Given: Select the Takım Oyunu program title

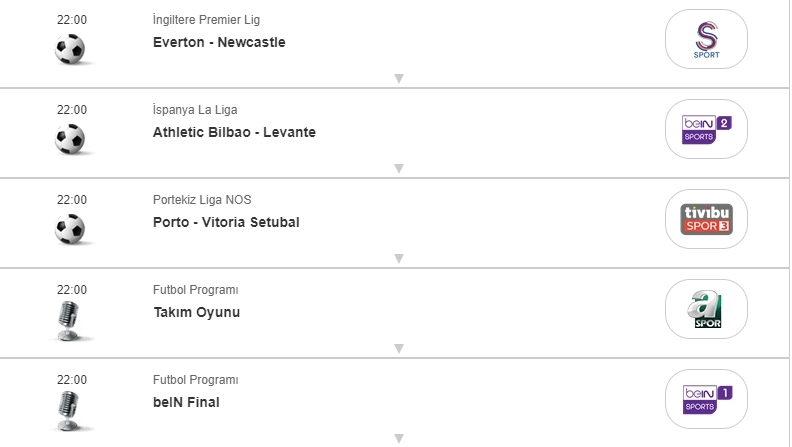Looking at the screenshot, I should [196, 312].
